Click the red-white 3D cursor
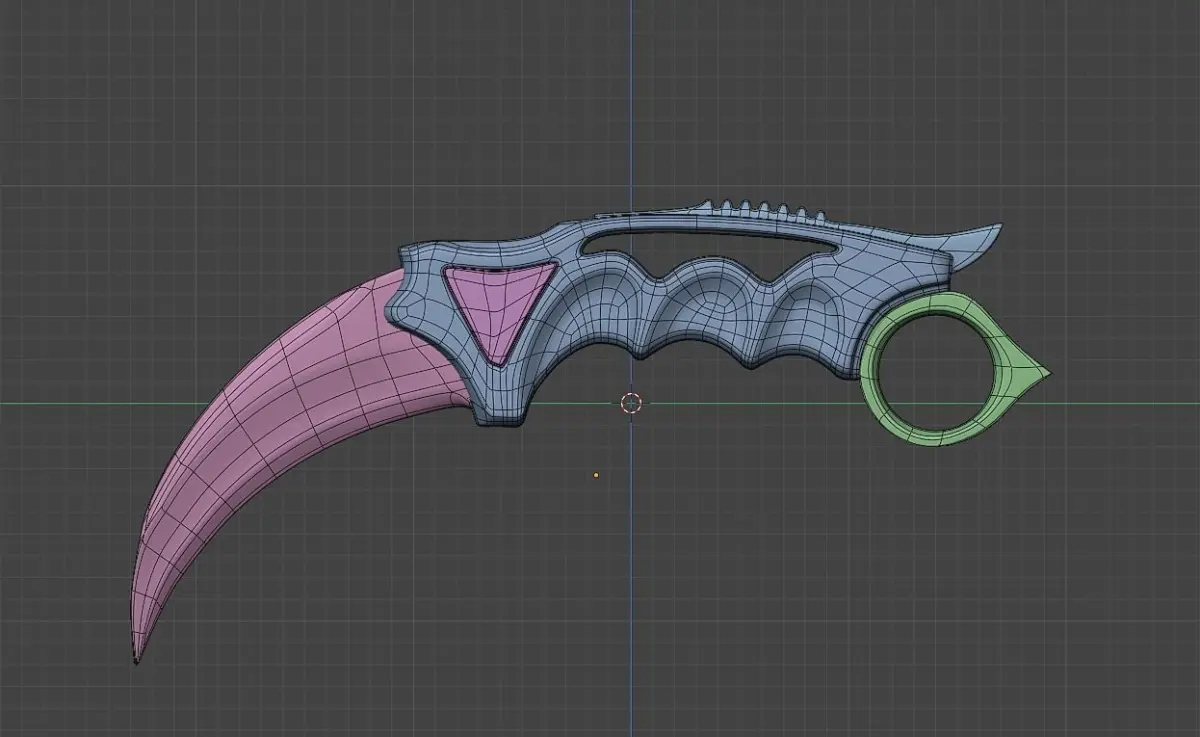Screen dimensions: 1200x737 point(631,403)
